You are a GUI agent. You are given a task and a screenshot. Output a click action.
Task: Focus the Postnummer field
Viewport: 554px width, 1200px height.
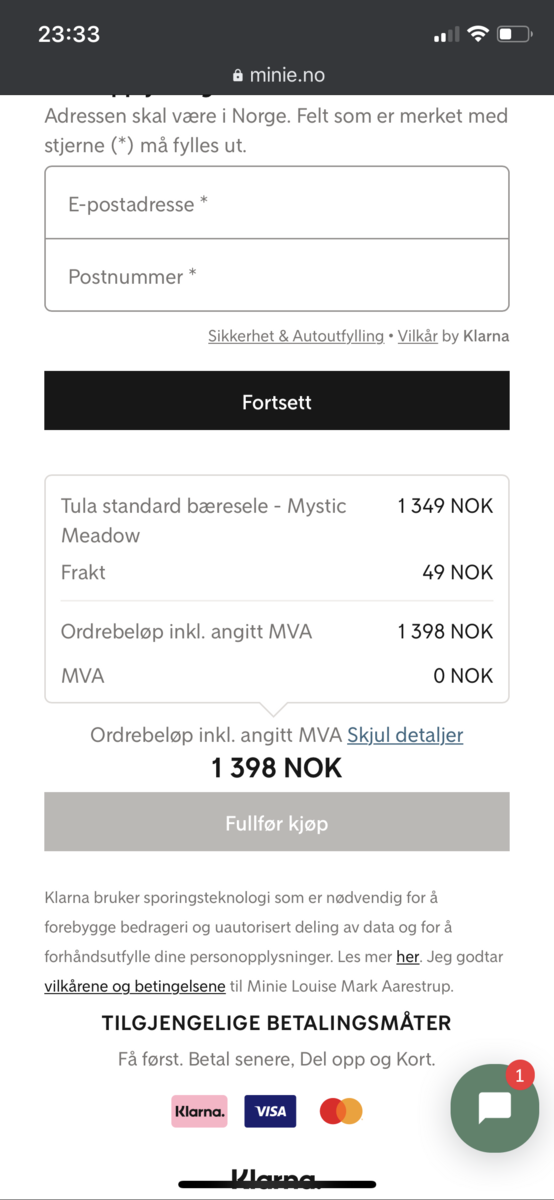277,276
